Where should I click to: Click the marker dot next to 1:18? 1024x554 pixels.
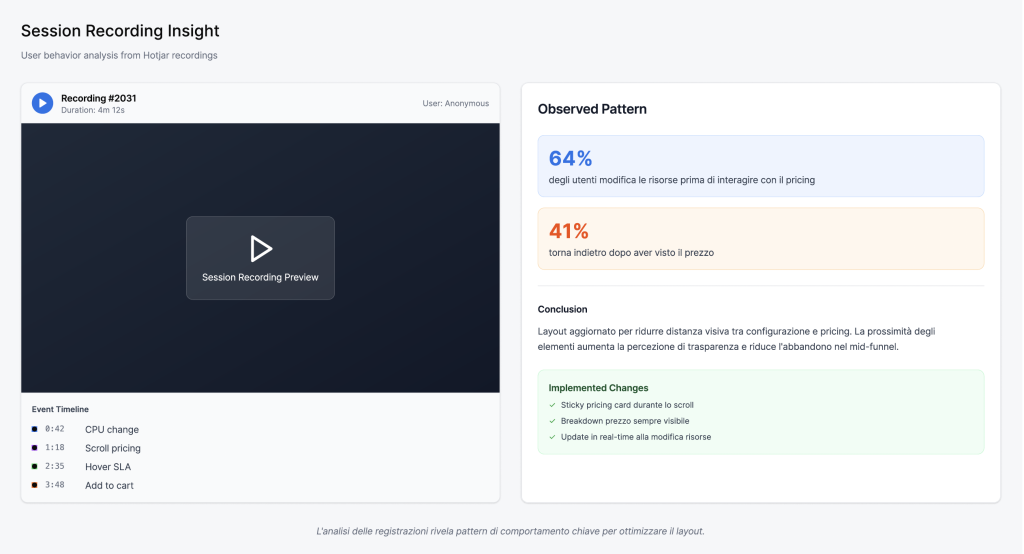tap(35, 448)
